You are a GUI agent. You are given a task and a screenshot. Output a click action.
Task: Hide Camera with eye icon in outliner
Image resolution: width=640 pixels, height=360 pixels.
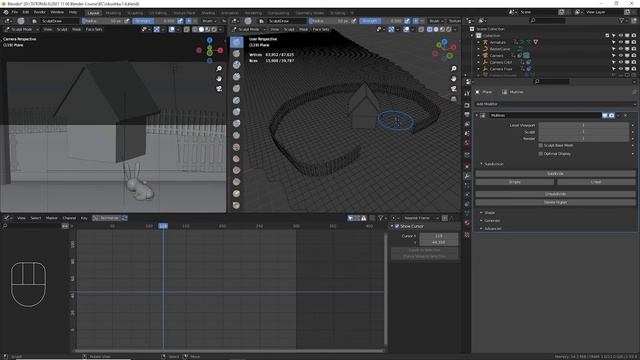pos(621,56)
